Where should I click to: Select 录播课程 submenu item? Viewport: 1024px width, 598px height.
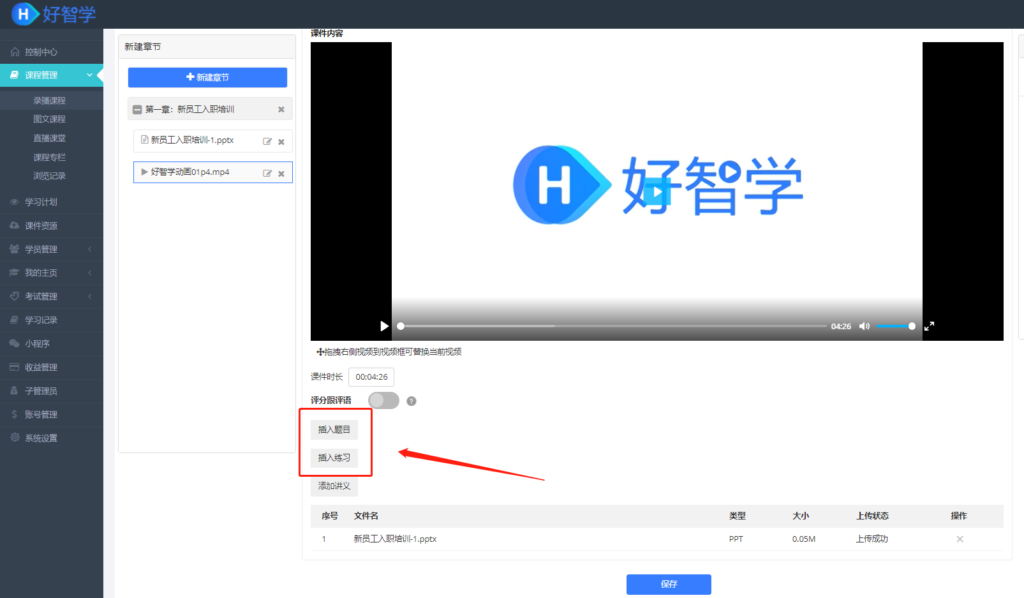50,101
